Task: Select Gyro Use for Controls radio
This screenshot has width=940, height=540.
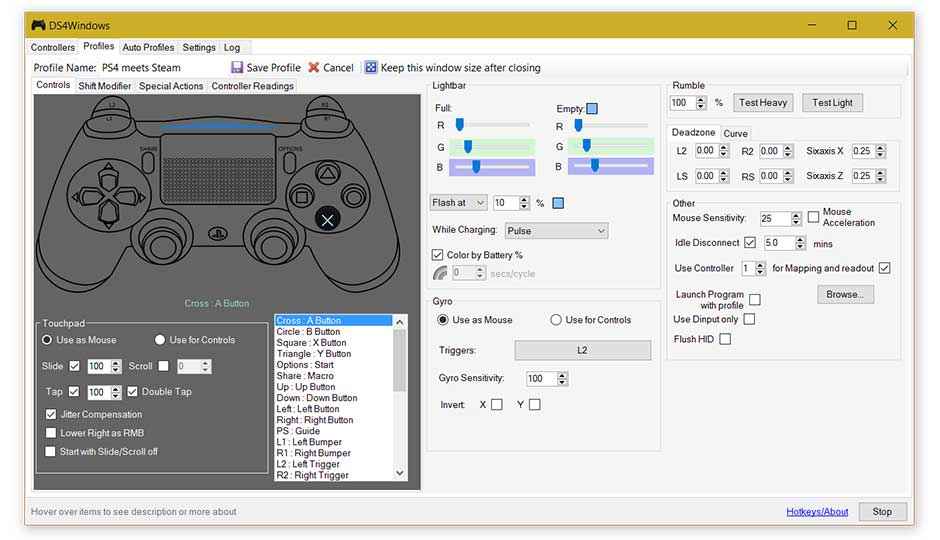Action: [x=556, y=320]
